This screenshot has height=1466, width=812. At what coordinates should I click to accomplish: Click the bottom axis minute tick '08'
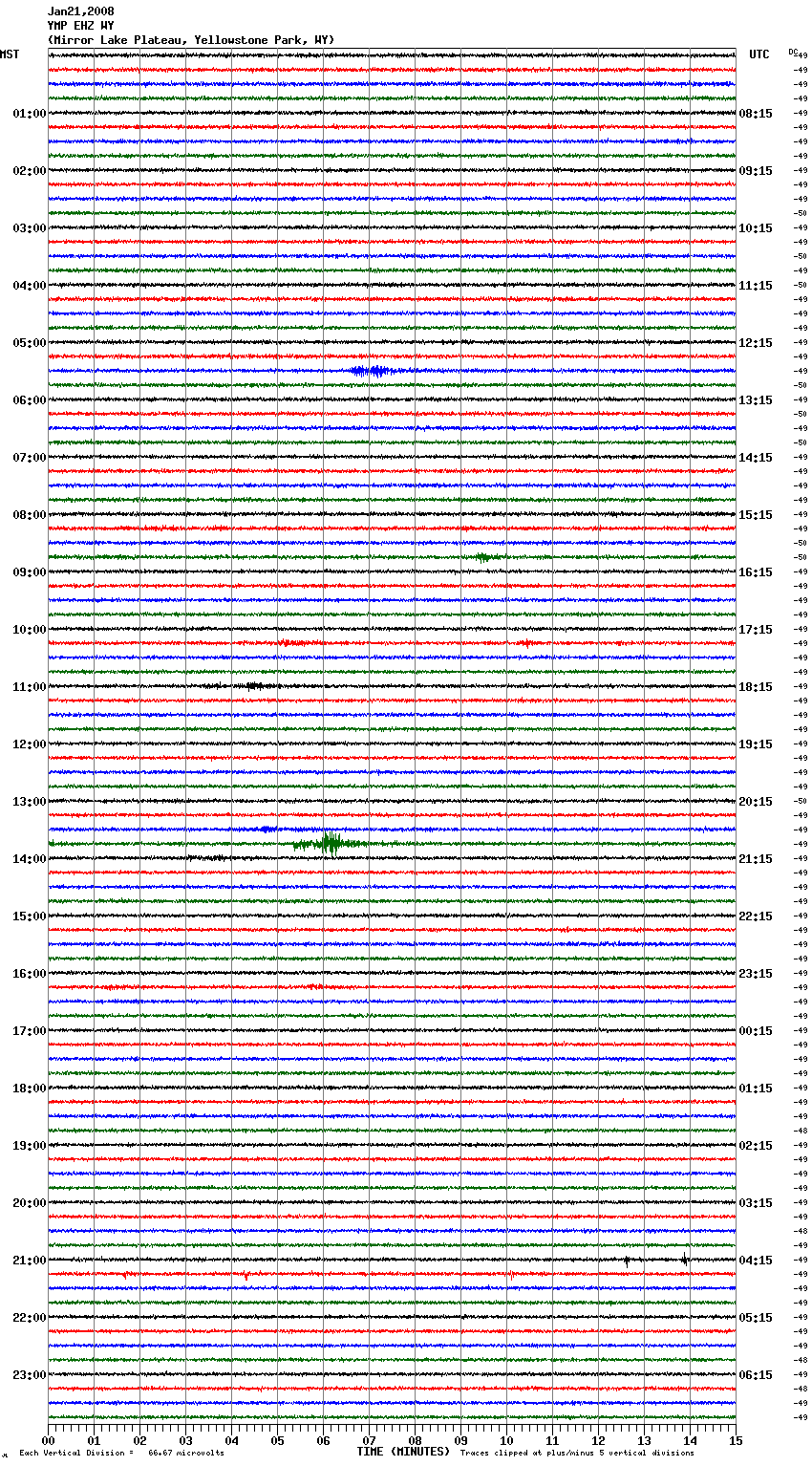(x=415, y=1440)
